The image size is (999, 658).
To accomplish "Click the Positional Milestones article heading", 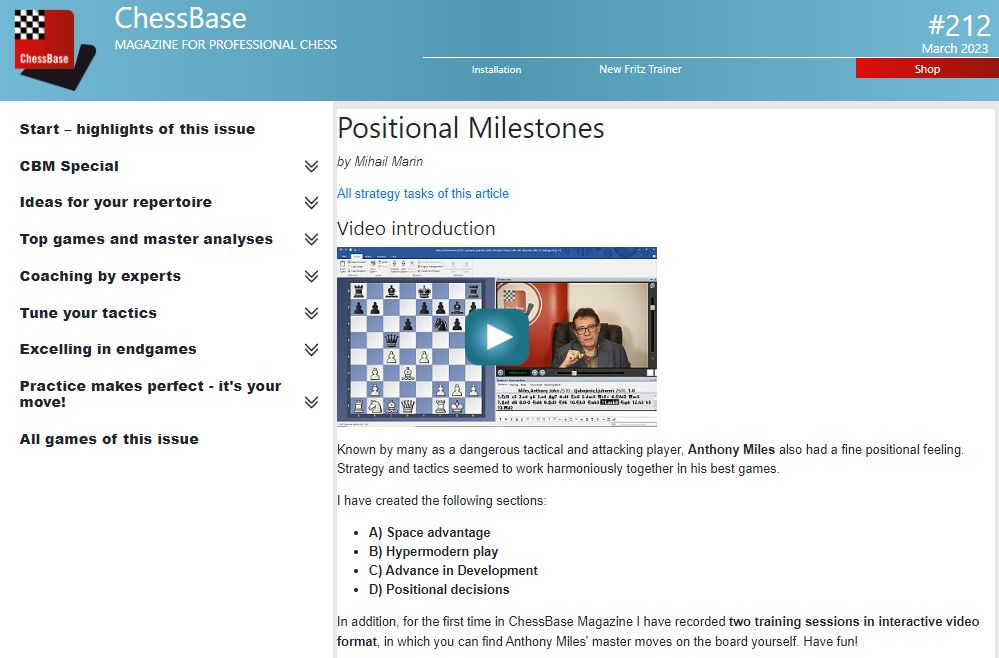I will 471,128.
